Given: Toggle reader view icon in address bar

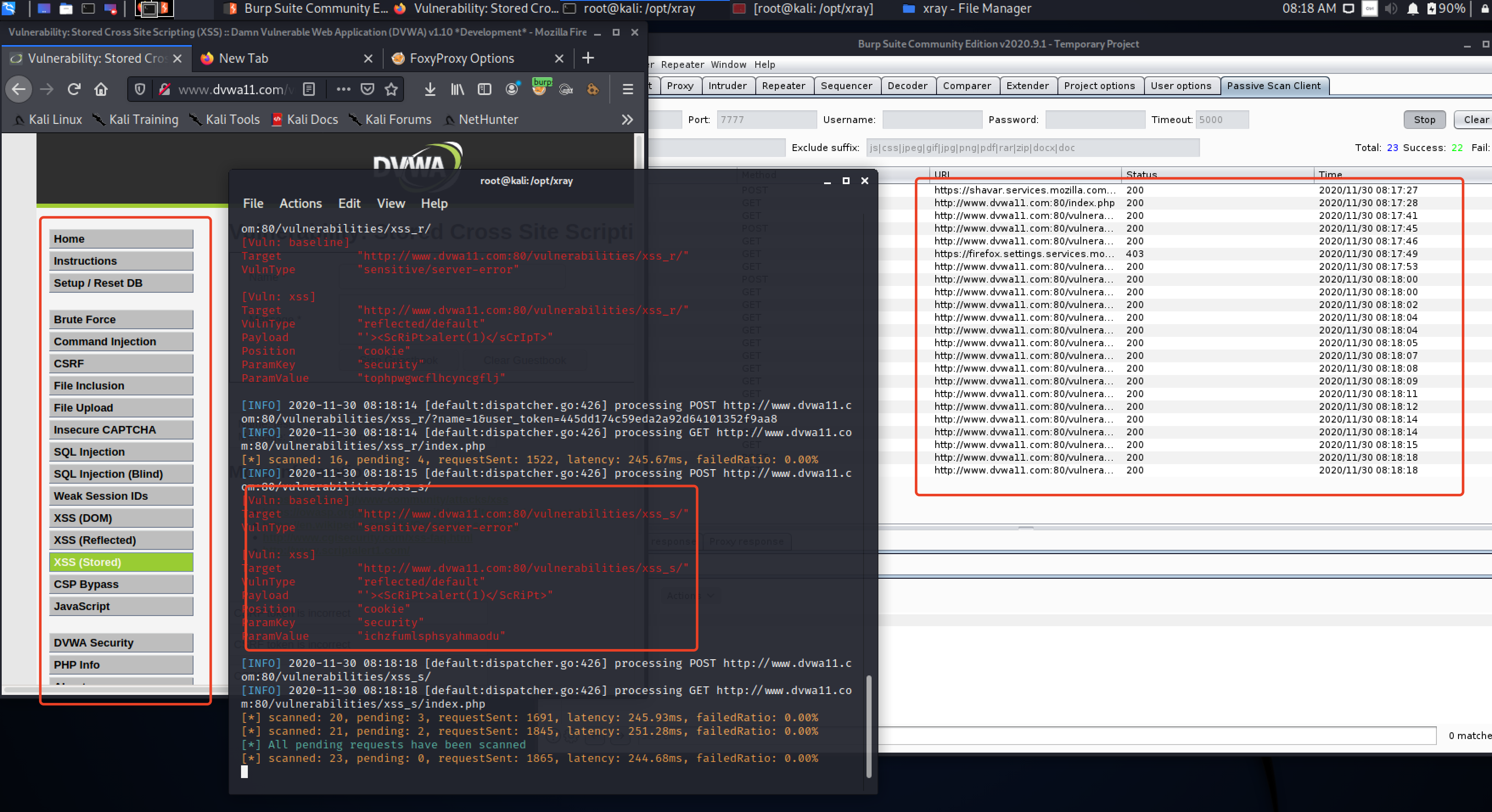Looking at the screenshot, I should 308,89.
